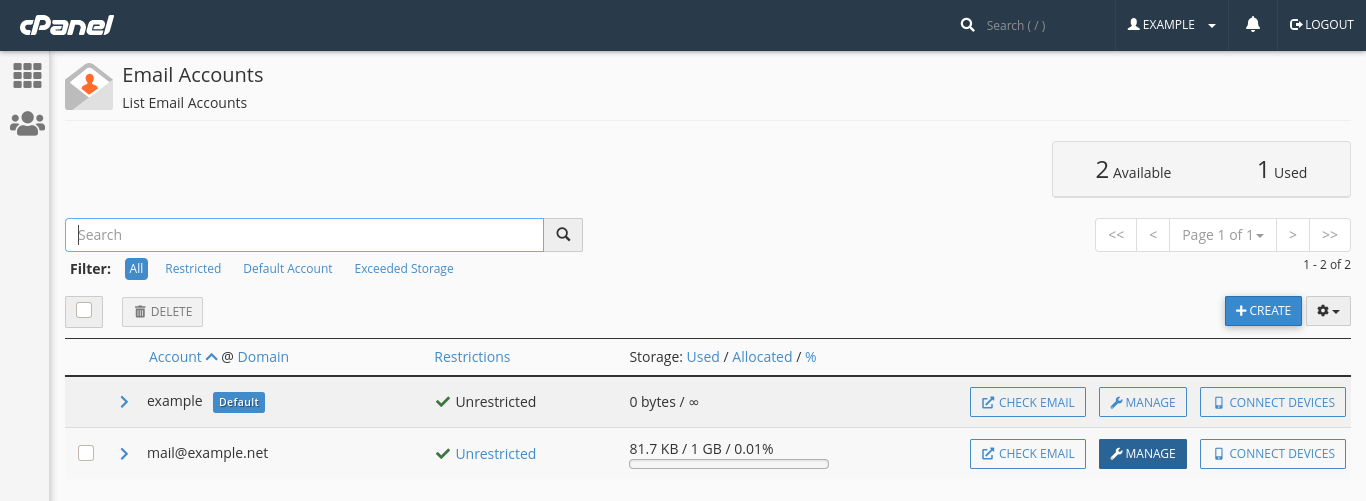Toggle the select-all accounts checkbox
This screenshot has width=1366, height=501.
(x=84, y=311)
